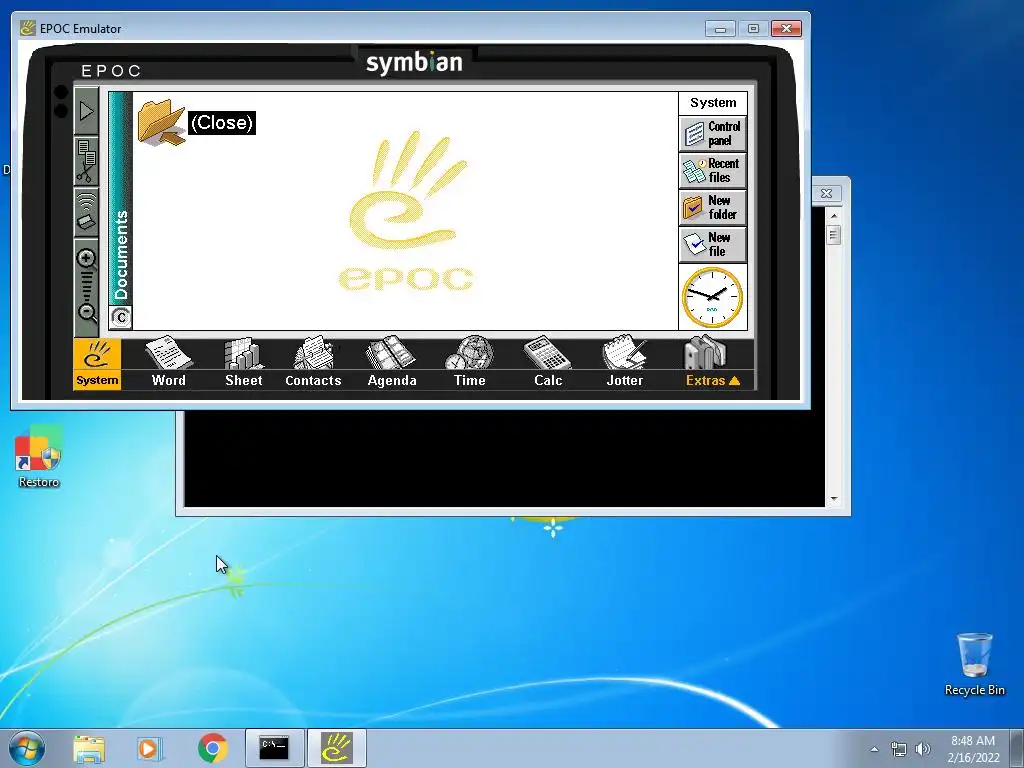Open the volume tray icon
Viewport: 1024px width, 768px height.
click(922, 749)
